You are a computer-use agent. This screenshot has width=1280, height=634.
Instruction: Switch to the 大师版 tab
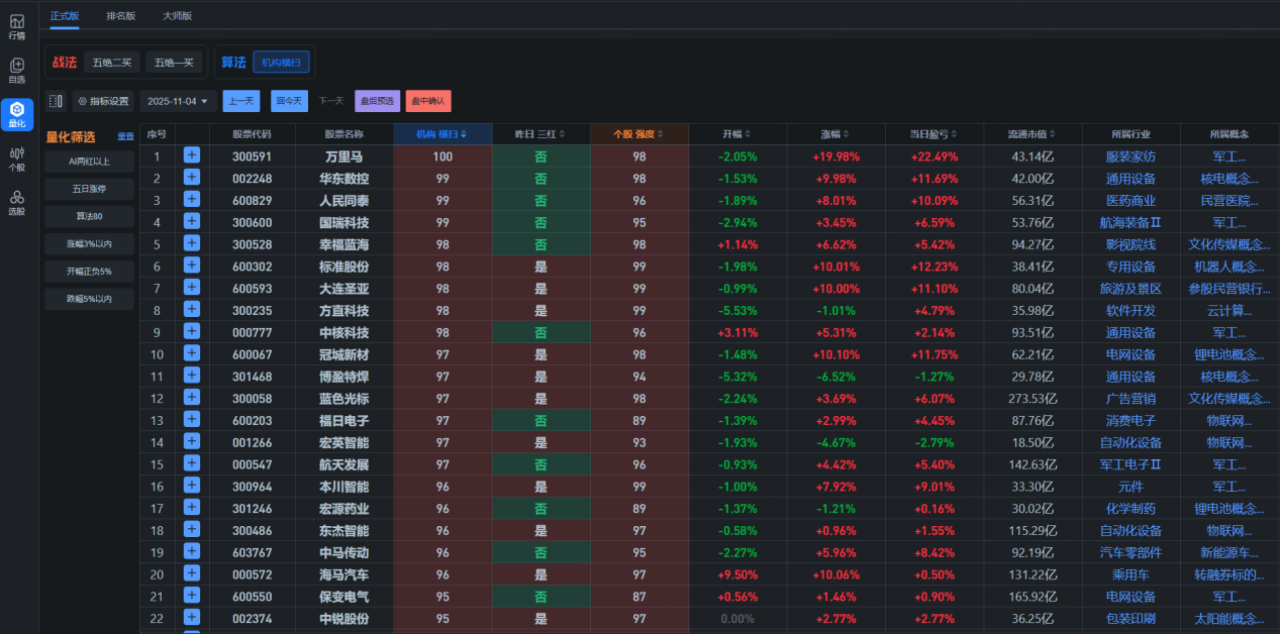pyautogui.click(x=177, y=16)
